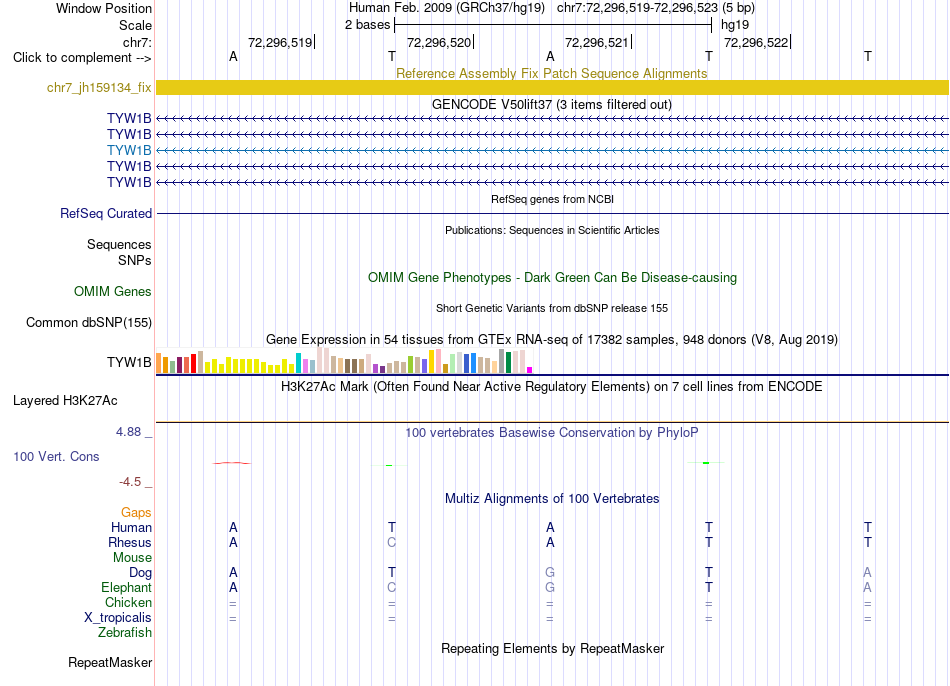
Task: Select the light-blue TYW1B transcript label
Action: pyautogui.click(x=129, y=150)
